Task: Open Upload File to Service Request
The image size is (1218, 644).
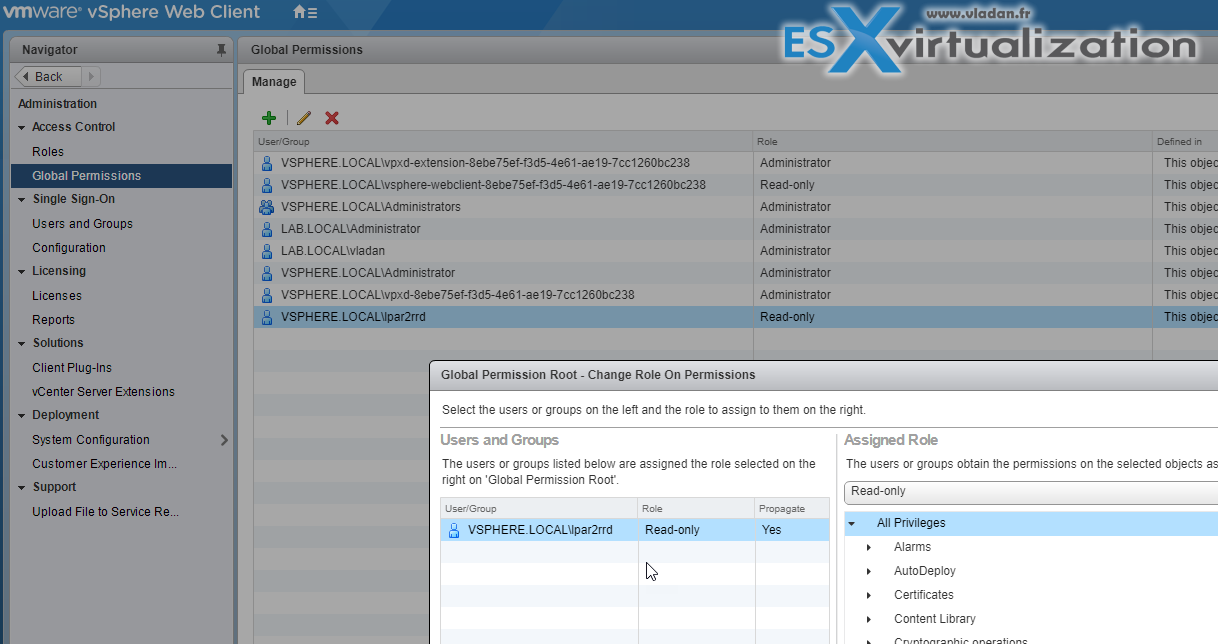Action: point(106,512)
